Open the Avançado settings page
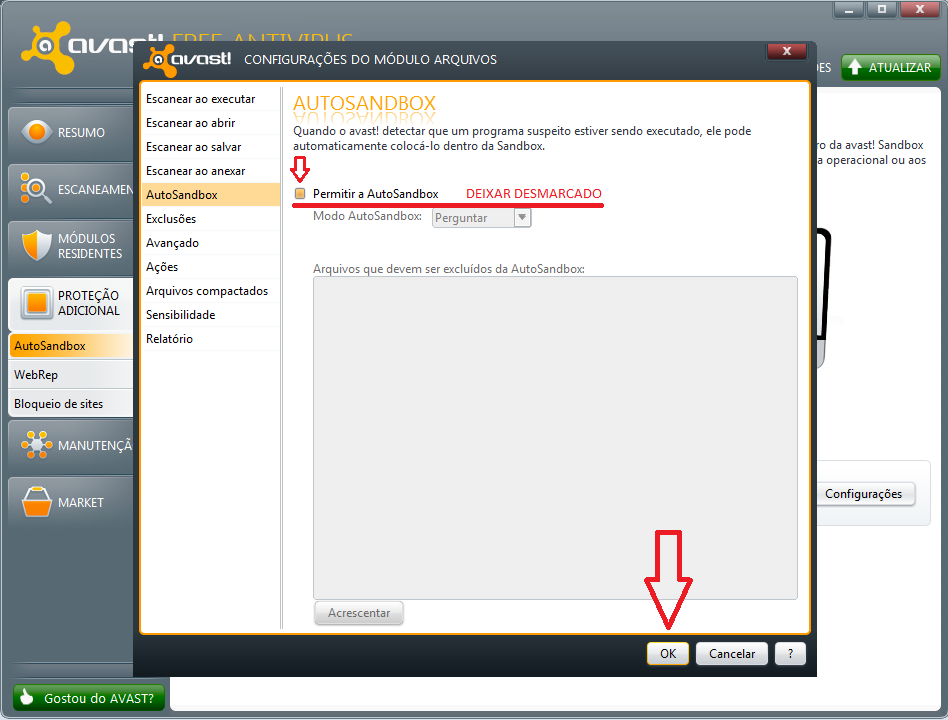 pos(210,243)
